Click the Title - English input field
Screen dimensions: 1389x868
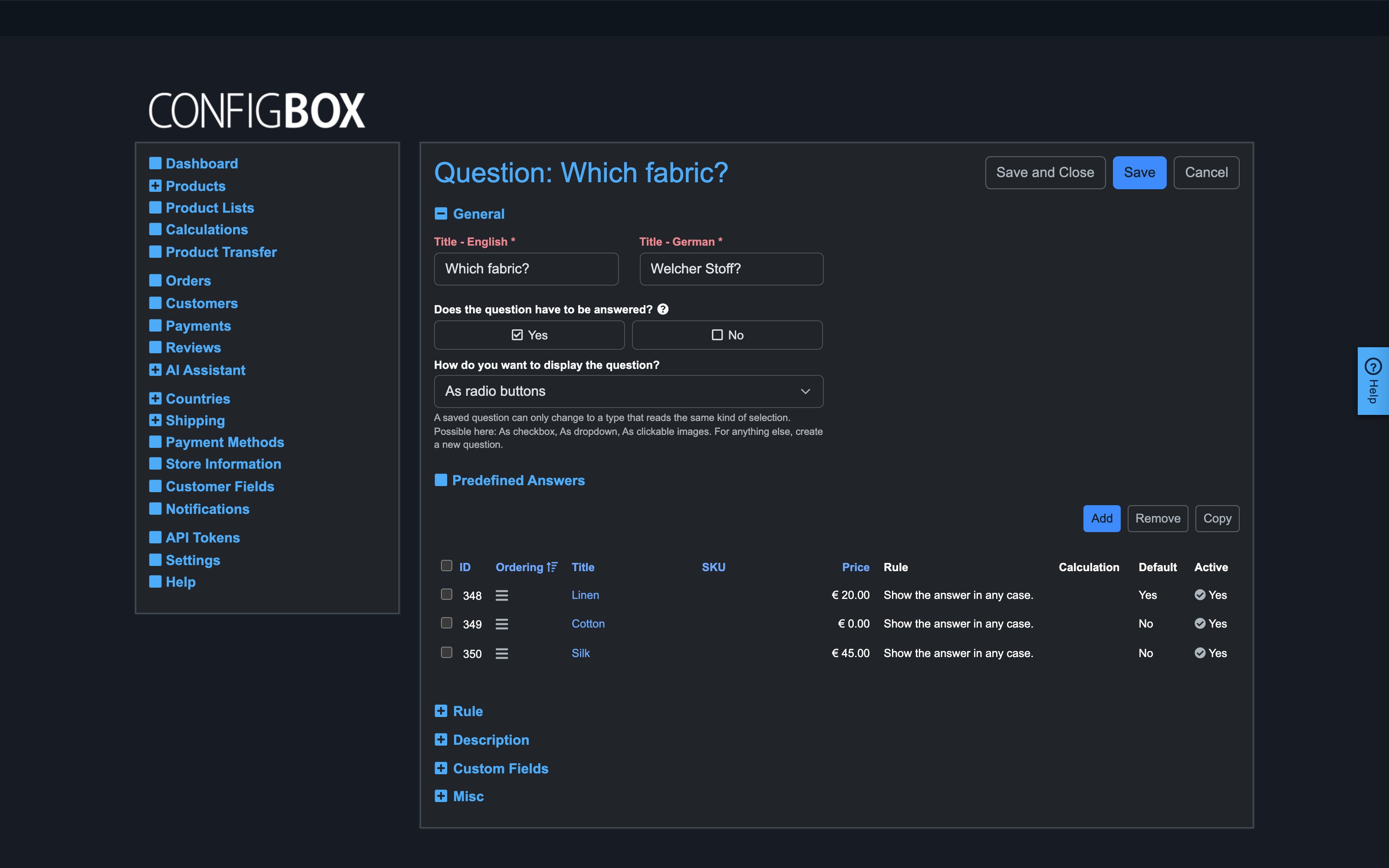tap(527, 269)
